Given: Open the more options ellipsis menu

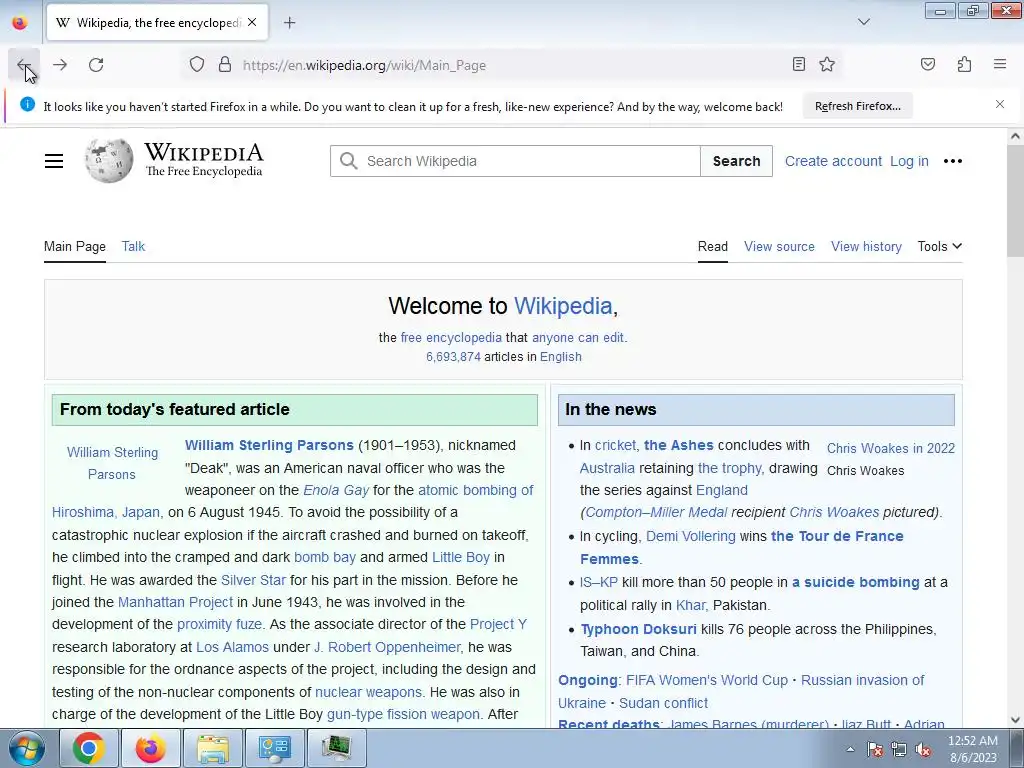Looking at the screenshot, I should pyautogui.click(x=952, y=161).
